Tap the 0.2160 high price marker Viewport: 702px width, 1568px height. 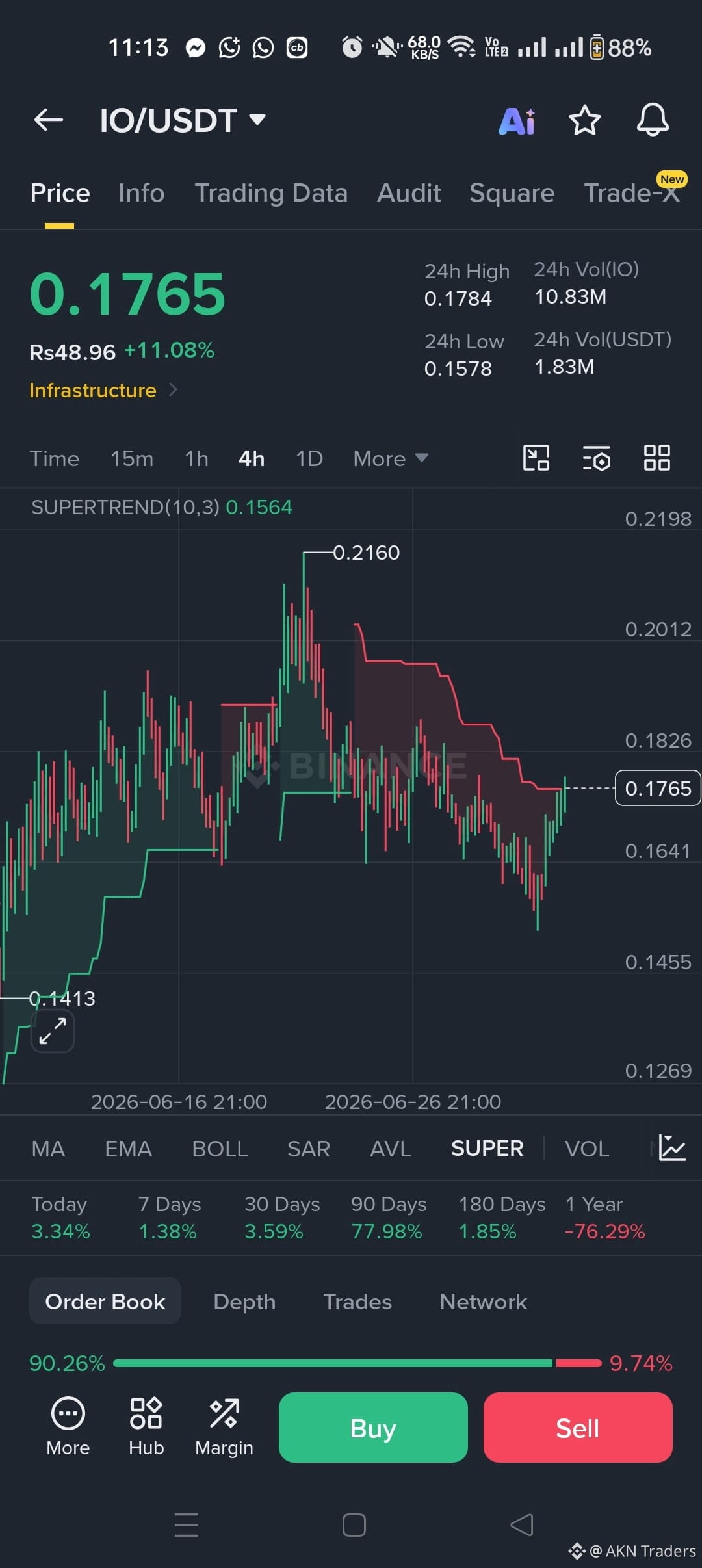pyautogui.click(x=366, y=553)
